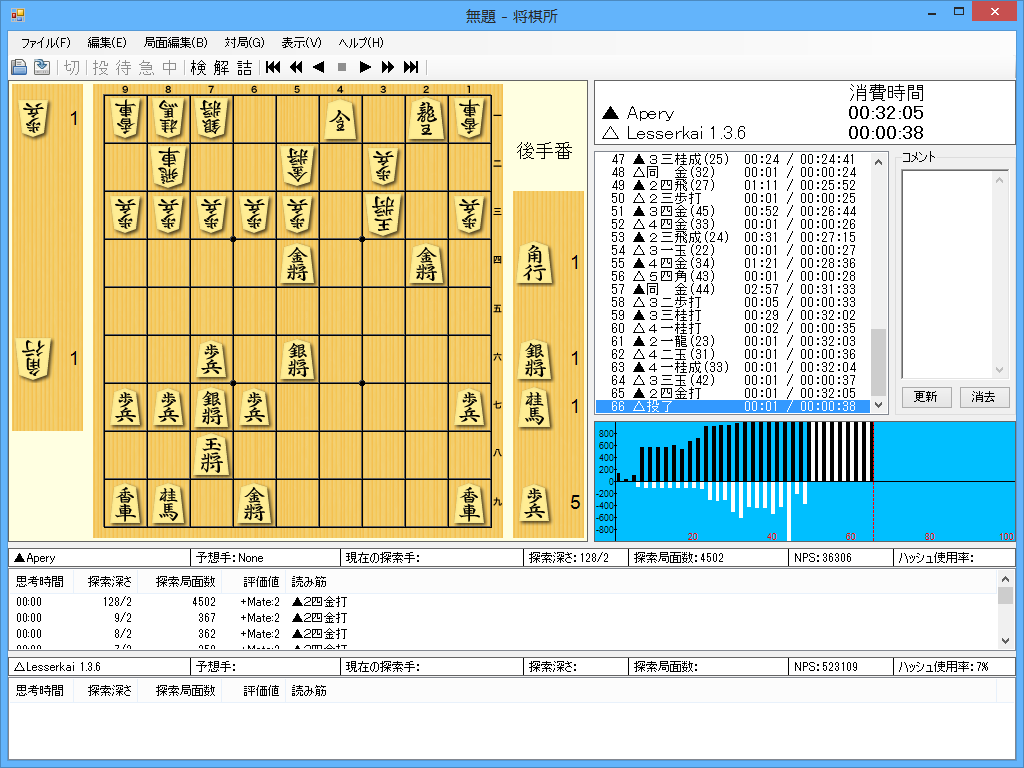This screenshot has width=1024, height=768.
Task: Click the 検 (analysis) toolbar button
Action: pos(199,67)
